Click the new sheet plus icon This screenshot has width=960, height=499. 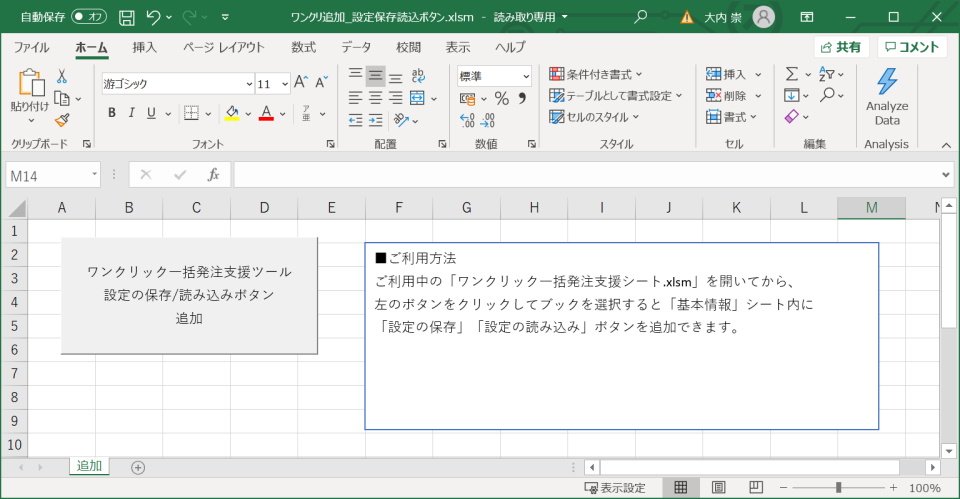(138, 468)
